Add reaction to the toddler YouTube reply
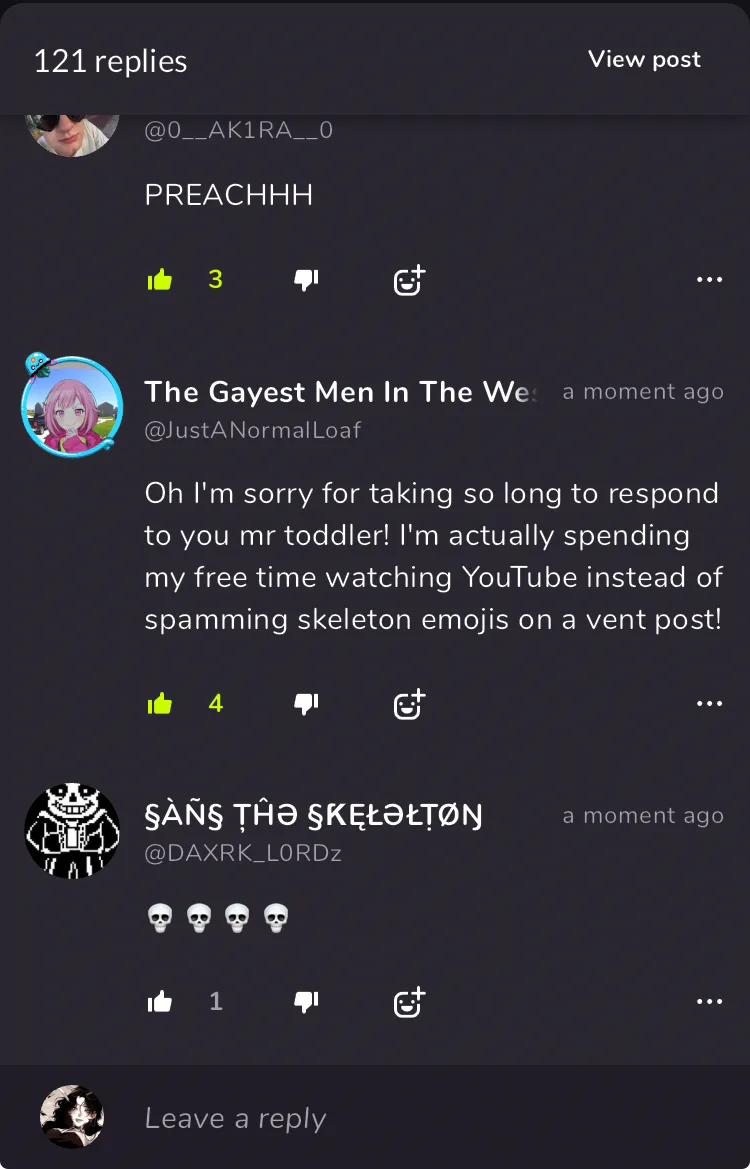 (x=409, y=703)
